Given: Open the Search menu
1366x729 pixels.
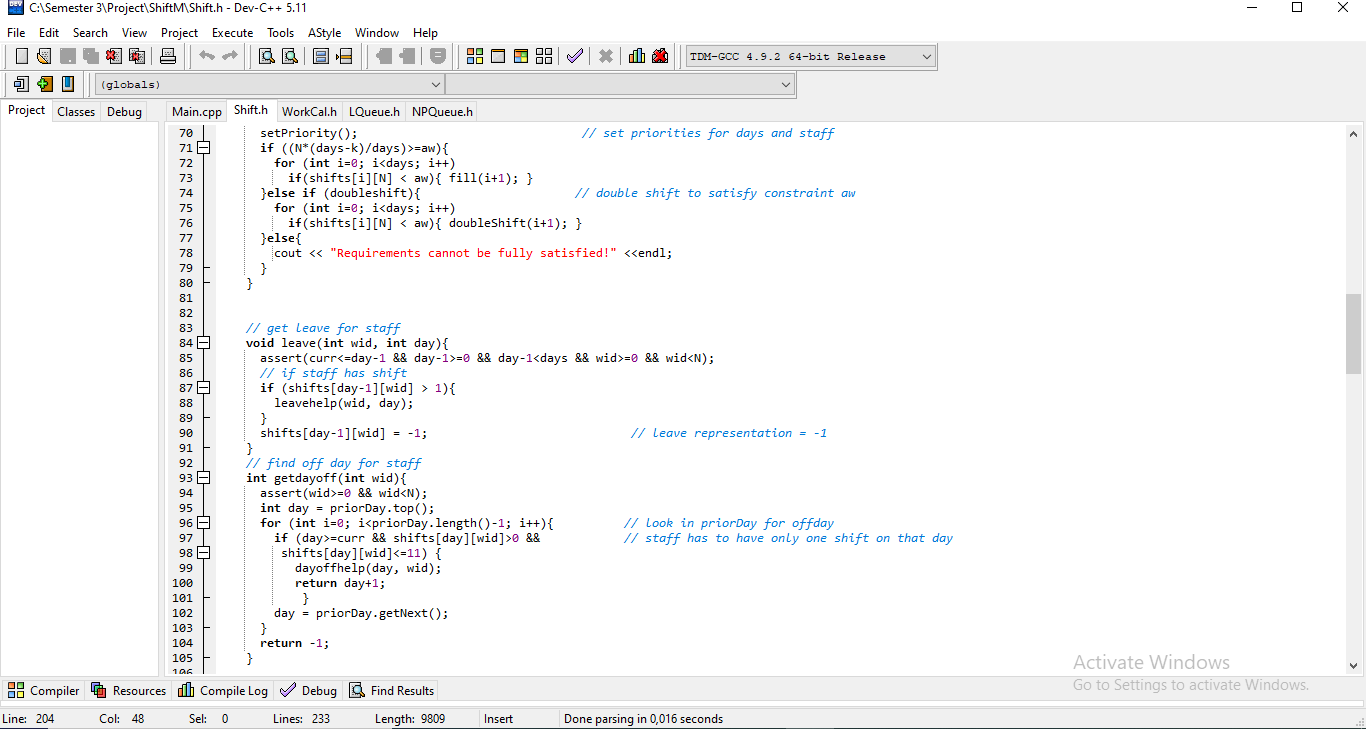Looking at the screenshot, I should [x=90, y=33].
